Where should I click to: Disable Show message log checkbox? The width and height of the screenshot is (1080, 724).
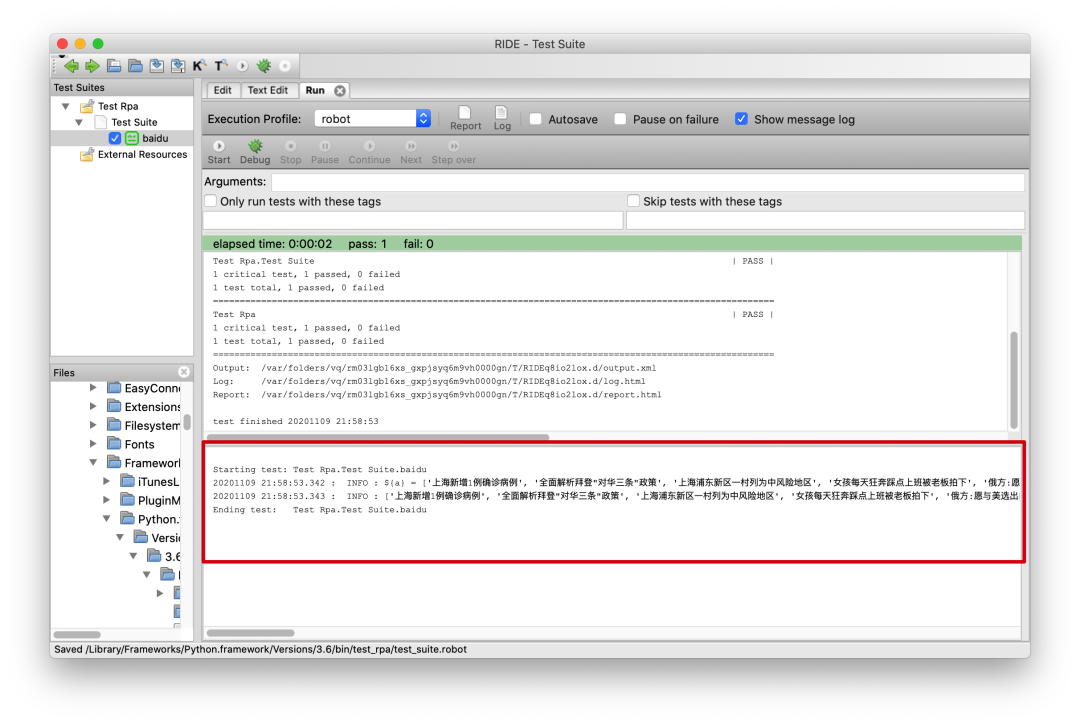[741, 119]
